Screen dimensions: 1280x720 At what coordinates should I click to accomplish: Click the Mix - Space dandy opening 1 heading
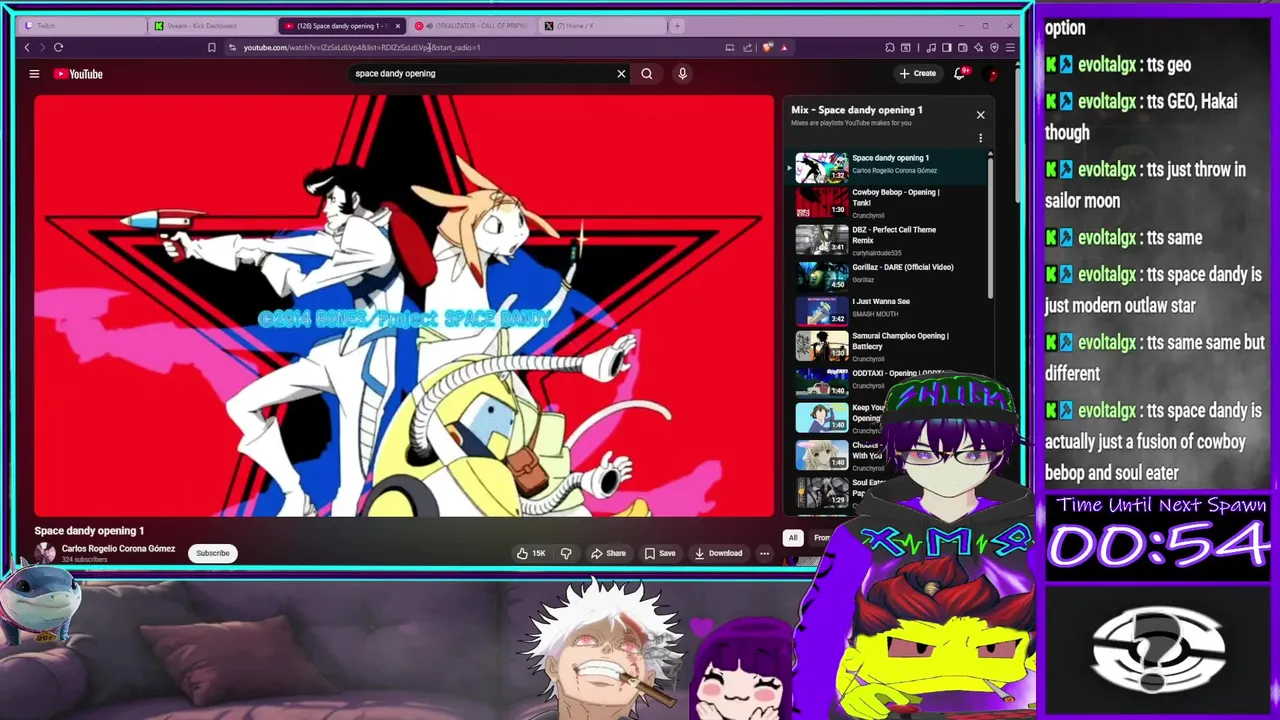857,110
